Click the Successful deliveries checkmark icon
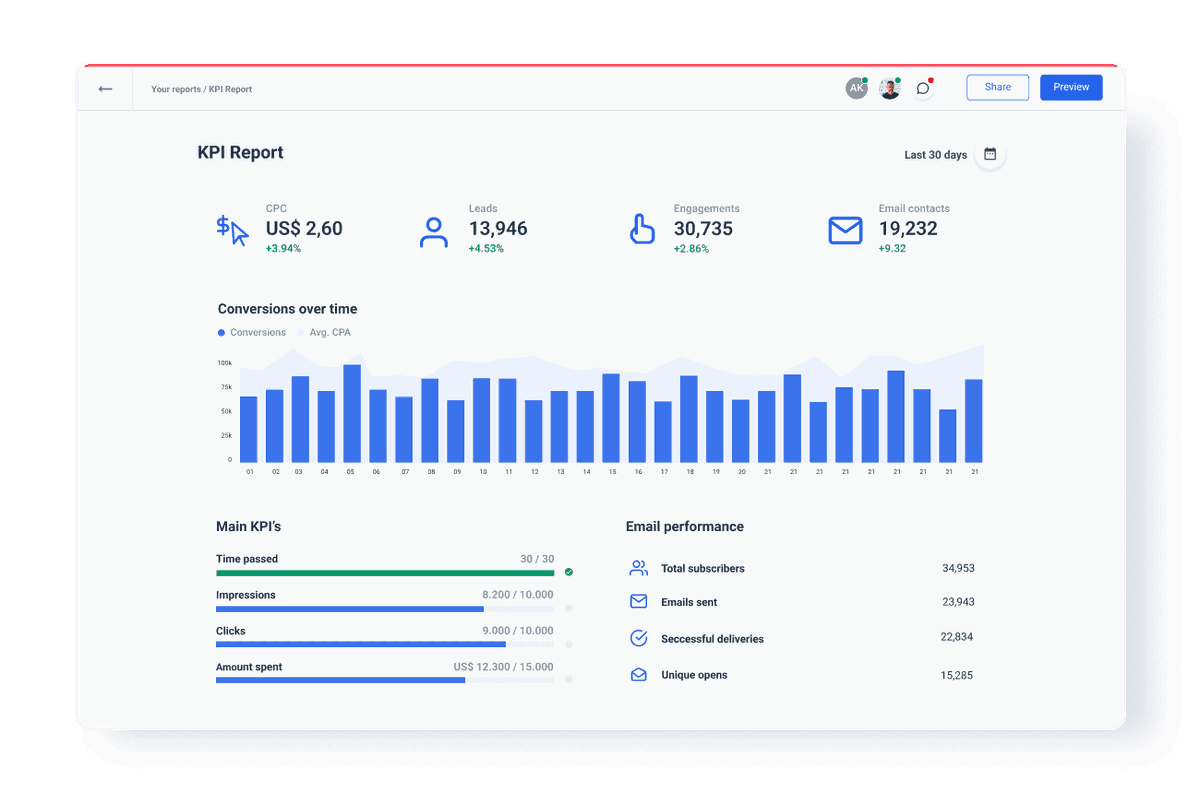 pyautogui.click(x=639, y=638)
